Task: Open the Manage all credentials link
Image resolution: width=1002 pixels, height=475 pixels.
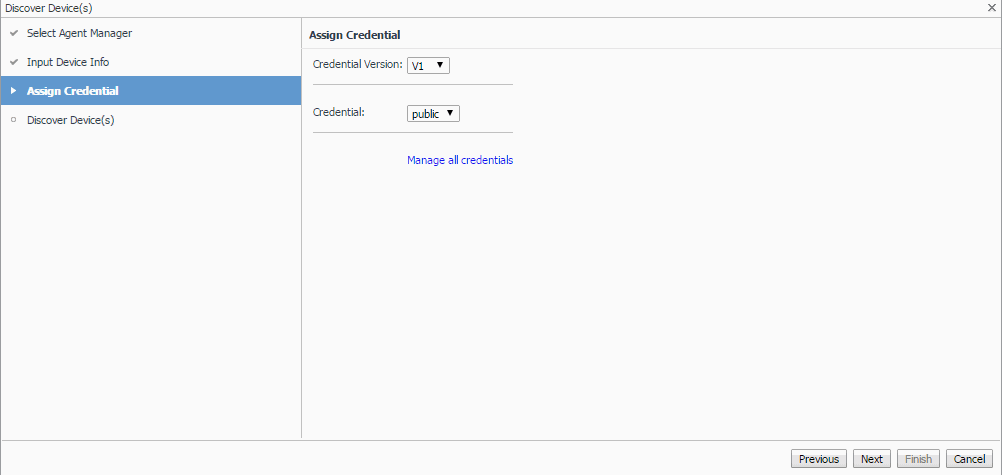Action: 460,160
